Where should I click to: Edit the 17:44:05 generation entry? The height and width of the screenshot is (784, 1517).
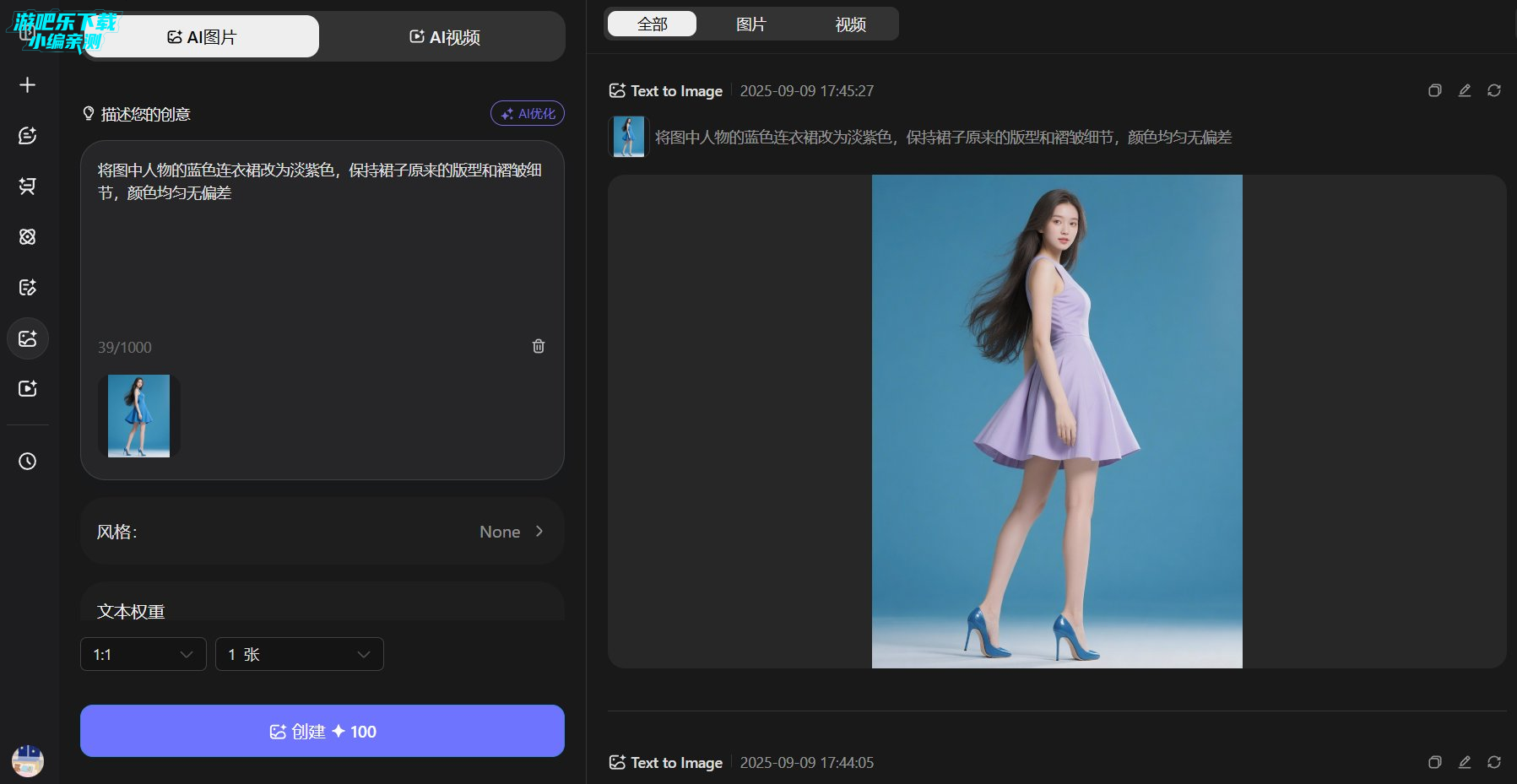pyautogui.click(x=1465, y=762)
